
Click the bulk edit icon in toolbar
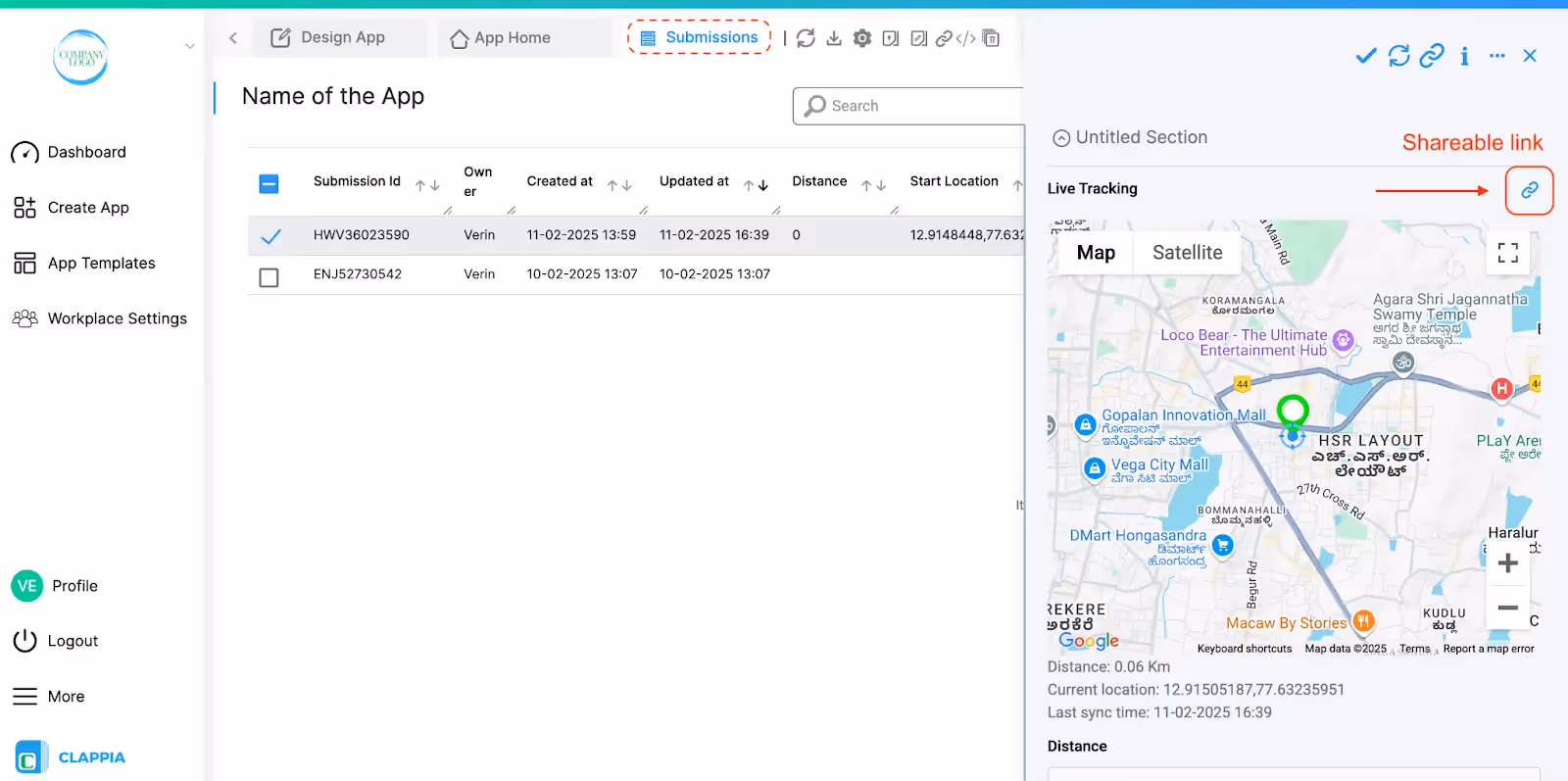(918, 38)
